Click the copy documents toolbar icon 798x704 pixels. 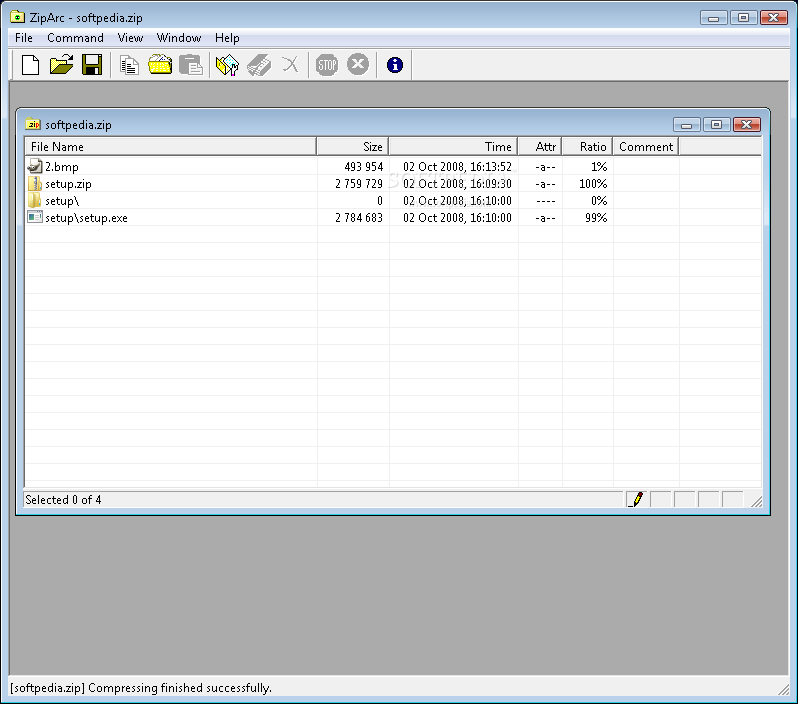coord(129,65)
